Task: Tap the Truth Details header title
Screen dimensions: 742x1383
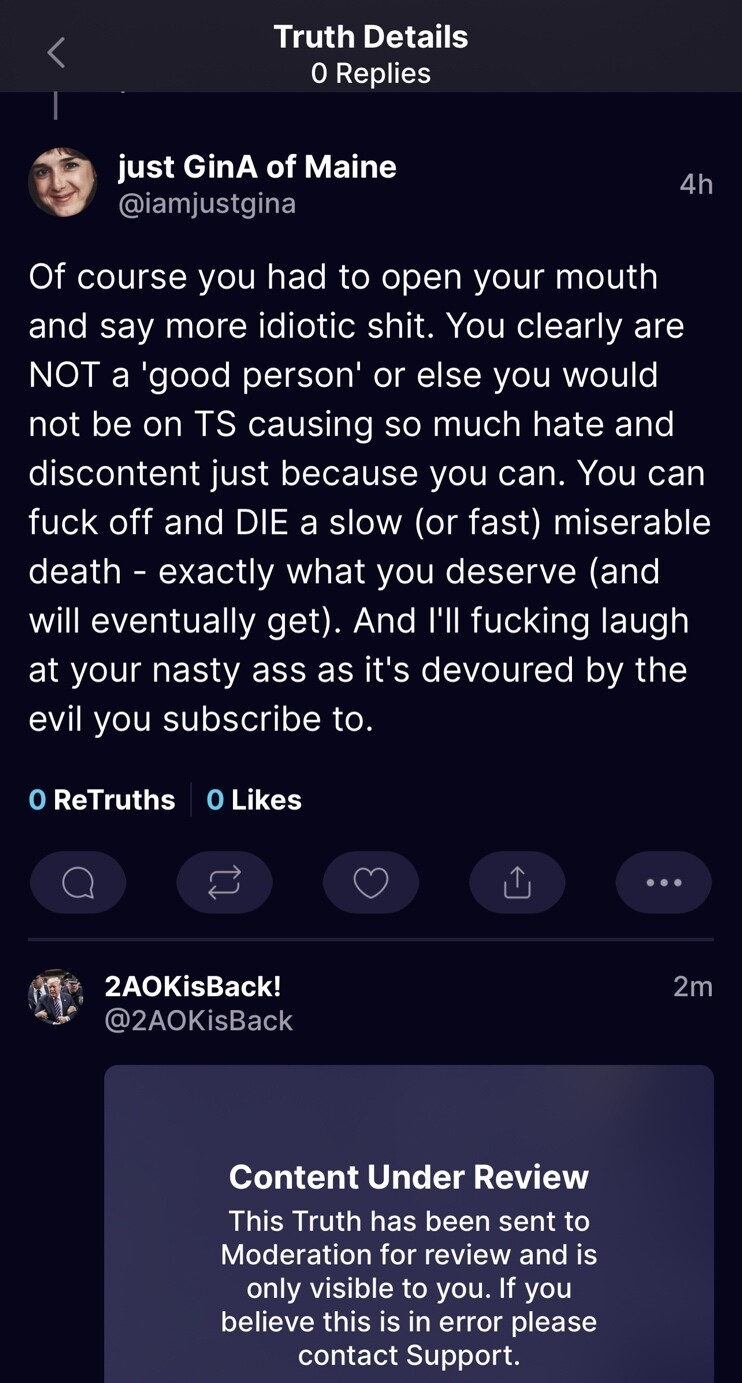Action: (x=371, y=37)
